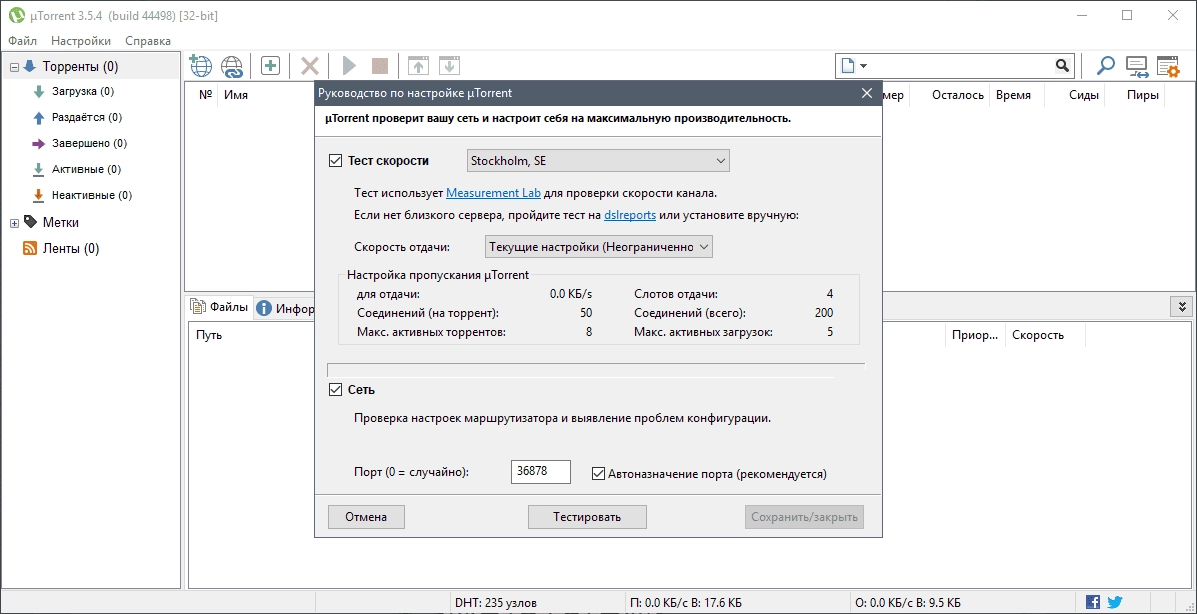Open the search magnifier icon
The width and height of the screenshot is (1197, 614).
pyautogui.click(x=1104, y=65)
